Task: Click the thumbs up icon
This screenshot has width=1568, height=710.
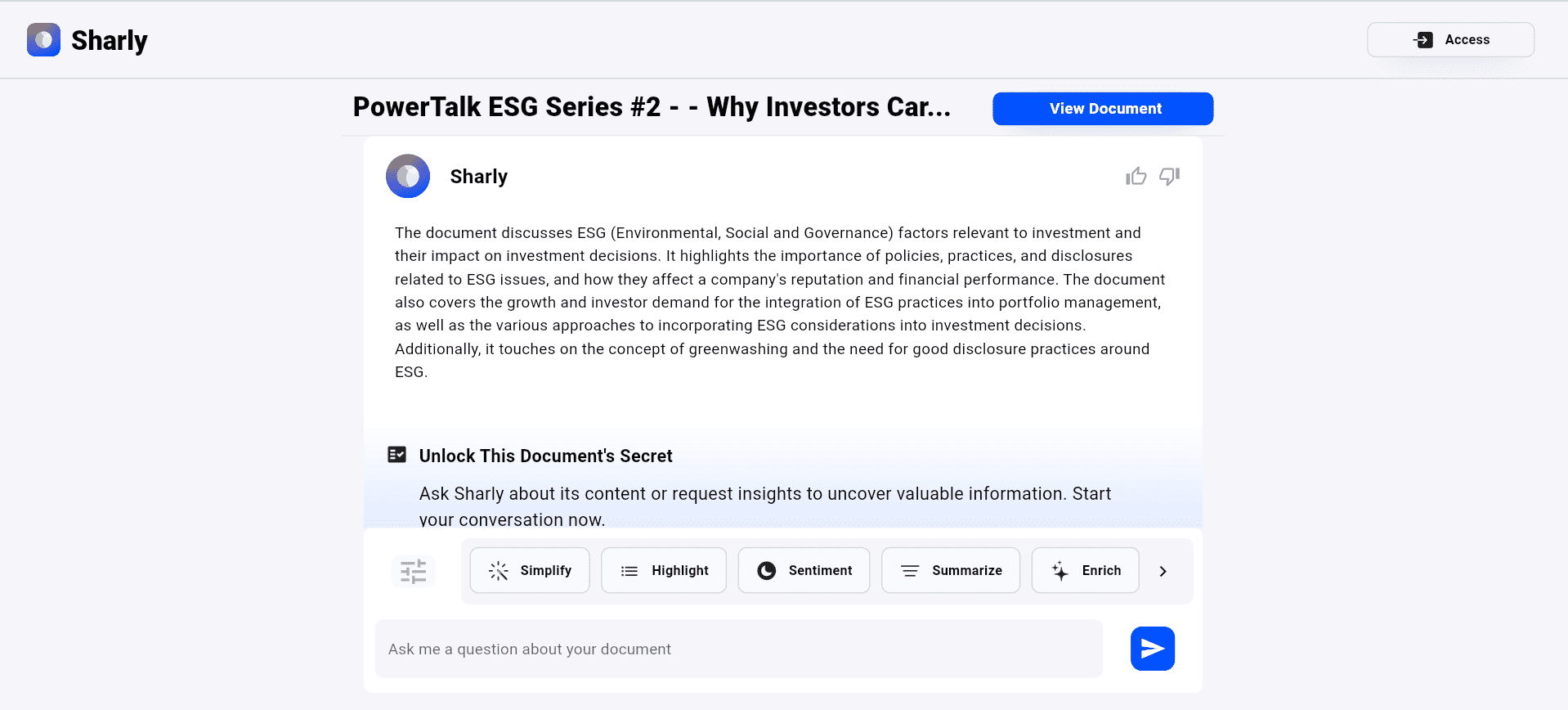Action: (1136, 176)
